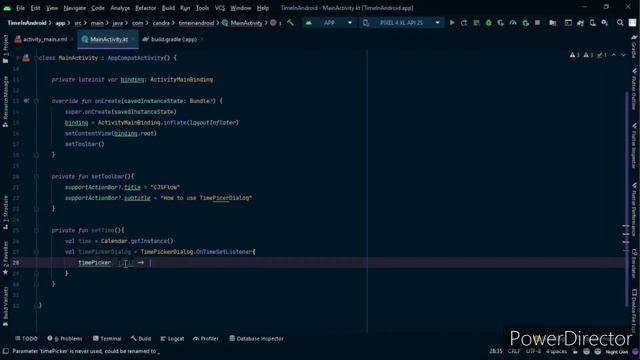
Task: Attach debugger to Android process icon
Action: (525, 23)
